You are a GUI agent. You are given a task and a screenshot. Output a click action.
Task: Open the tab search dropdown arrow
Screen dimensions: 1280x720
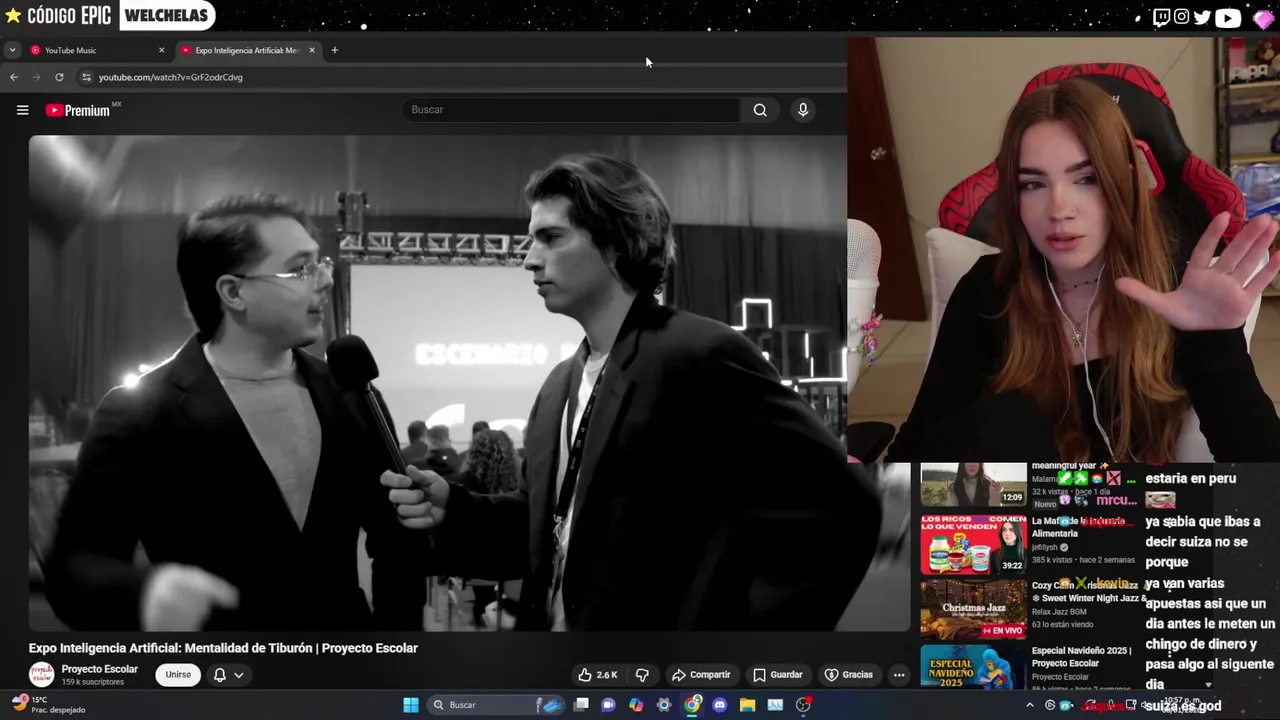[12, 50]
